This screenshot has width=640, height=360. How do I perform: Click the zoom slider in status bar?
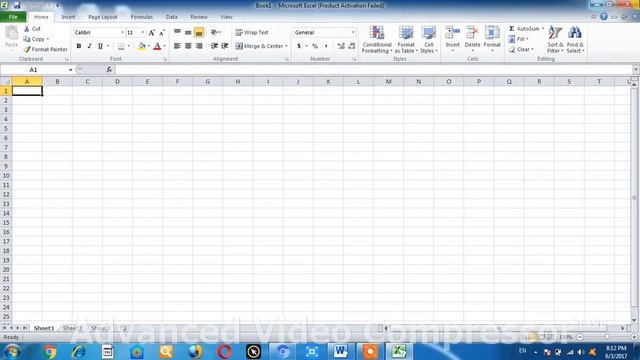pos(607,337)
